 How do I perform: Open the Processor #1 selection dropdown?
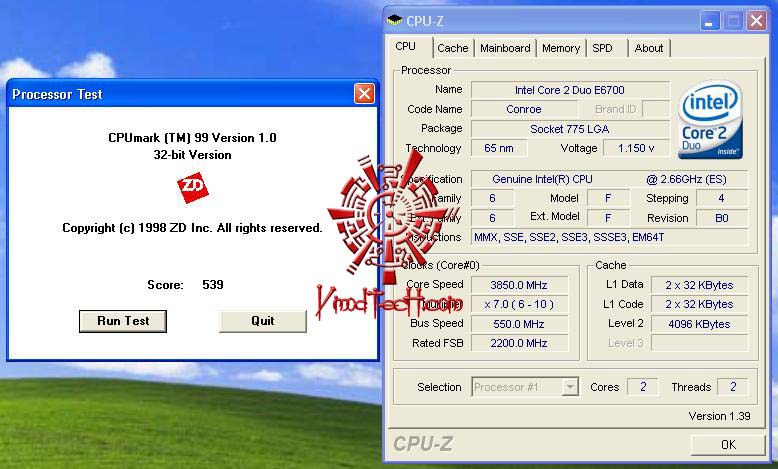(571, 387)
